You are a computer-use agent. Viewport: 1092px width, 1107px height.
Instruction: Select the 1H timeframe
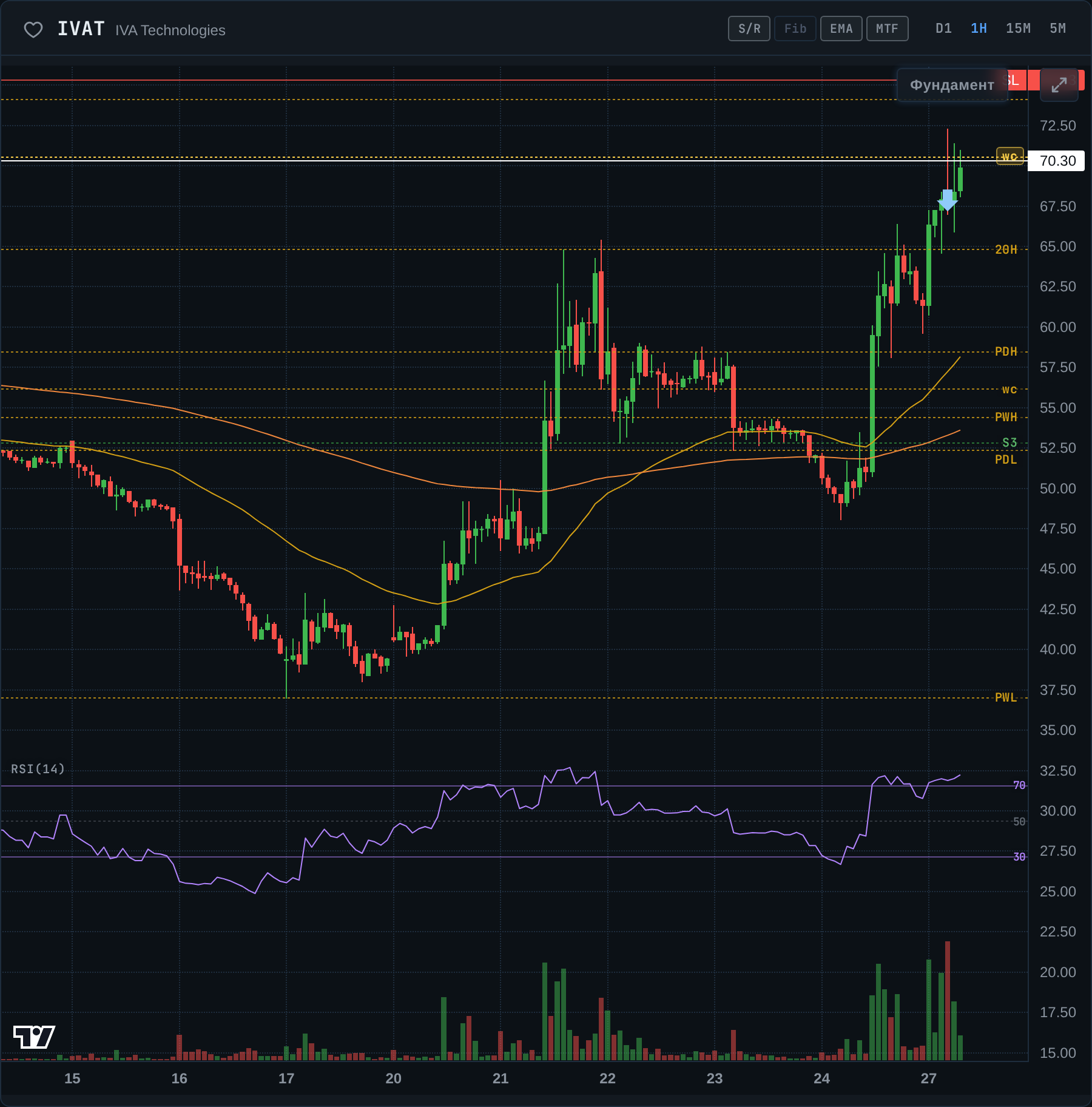(979, 29)
